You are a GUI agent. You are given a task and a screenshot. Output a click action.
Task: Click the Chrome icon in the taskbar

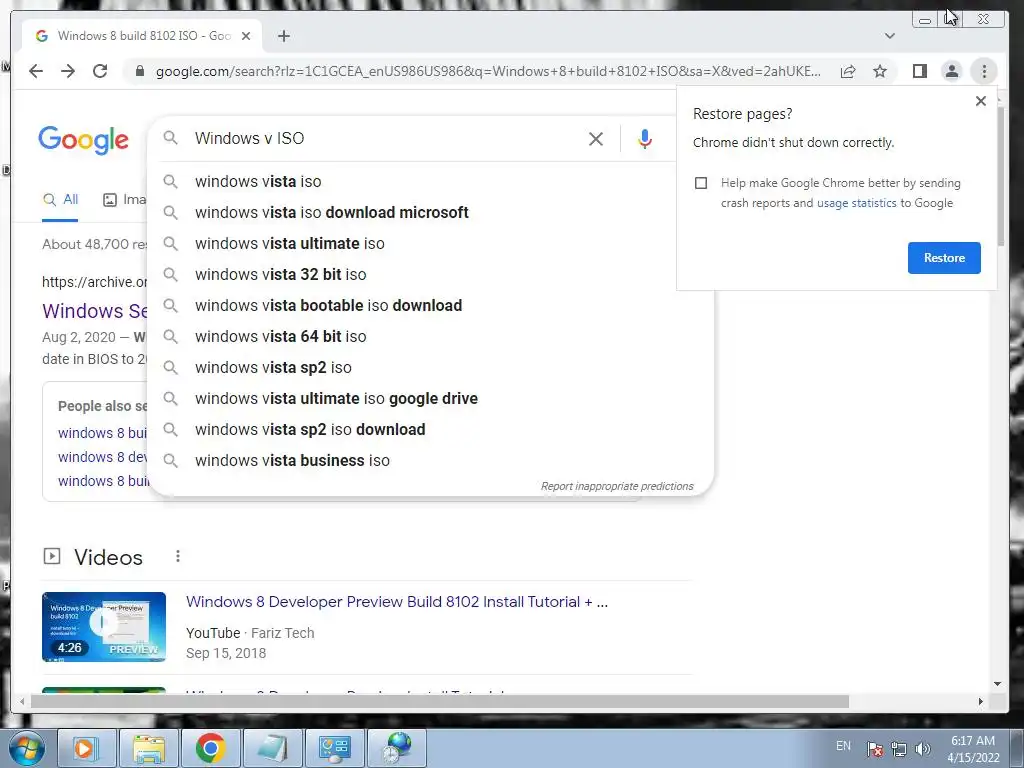(210, 748)
